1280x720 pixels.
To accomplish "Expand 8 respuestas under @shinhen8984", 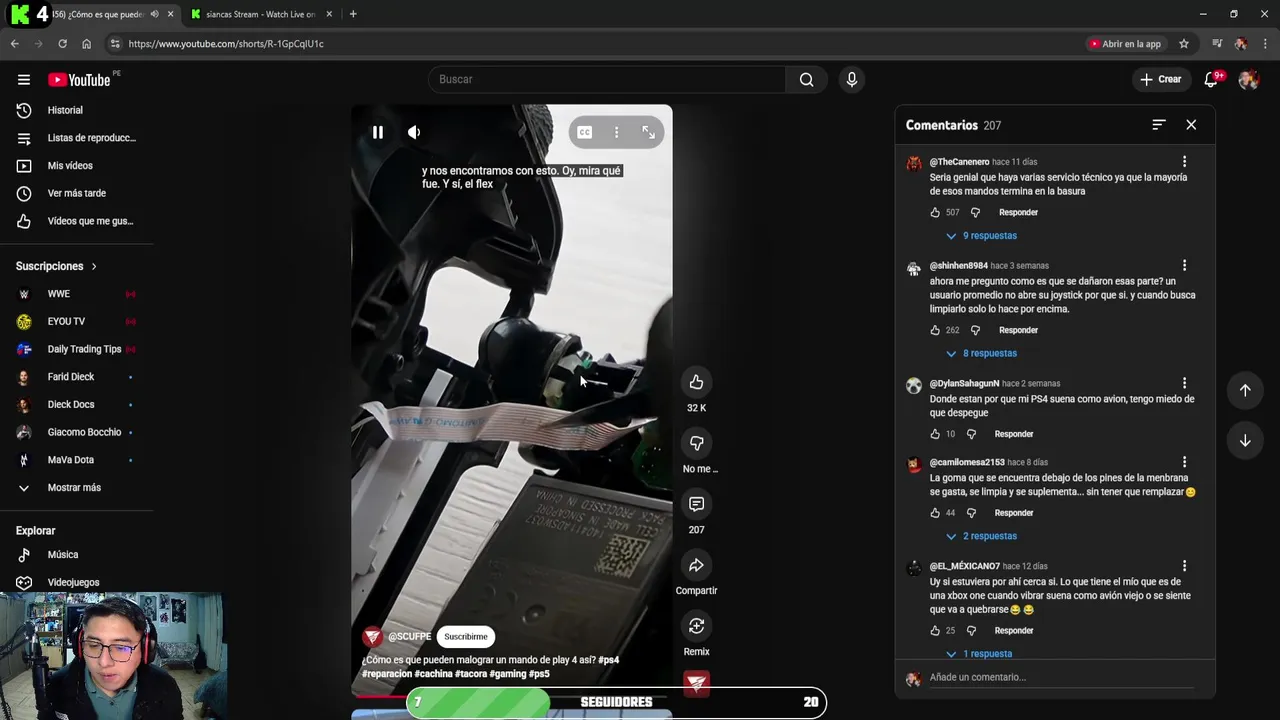I will pos(981,353).
